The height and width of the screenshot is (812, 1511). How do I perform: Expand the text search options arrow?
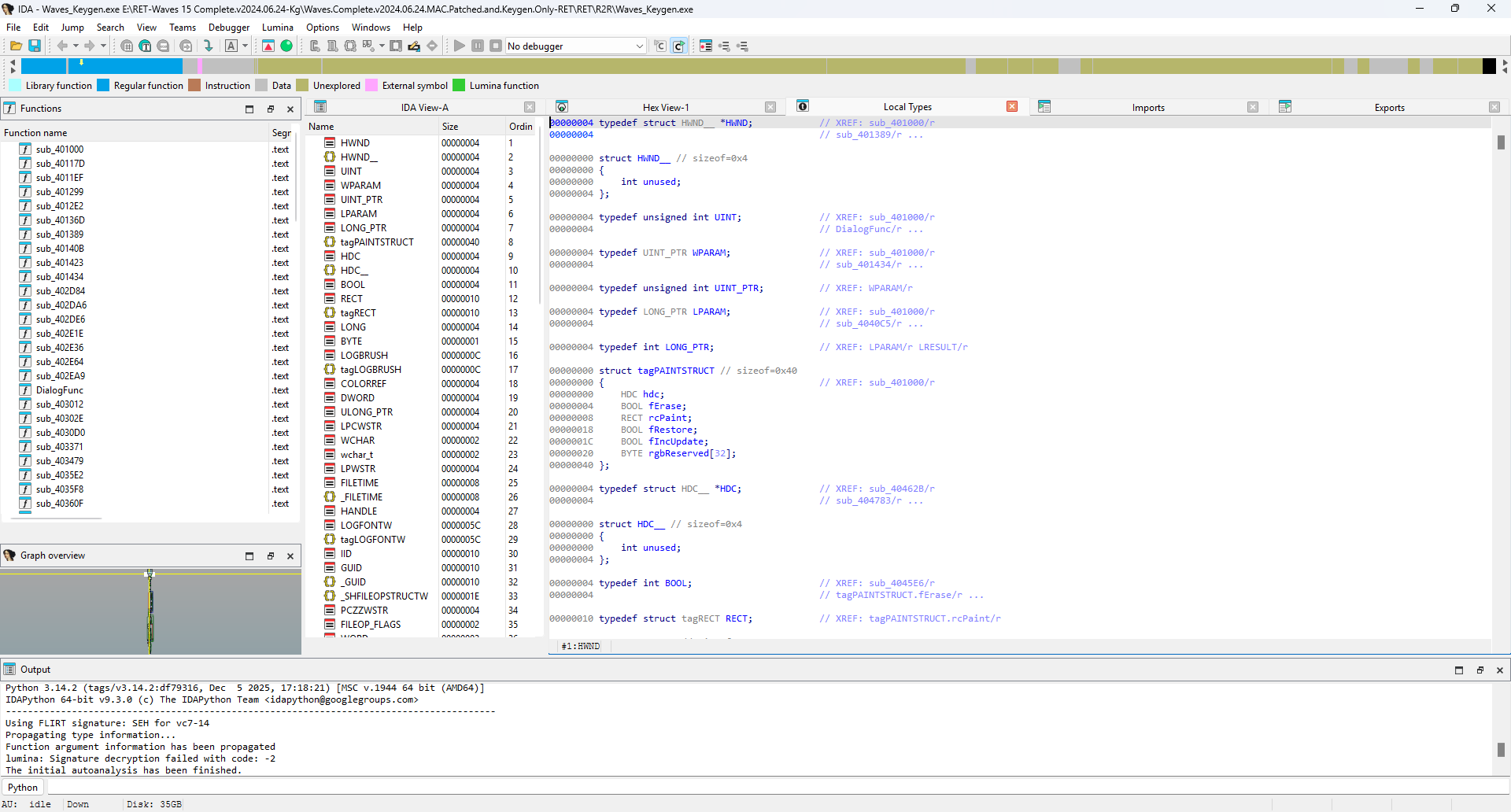click(x=246, y=46)
